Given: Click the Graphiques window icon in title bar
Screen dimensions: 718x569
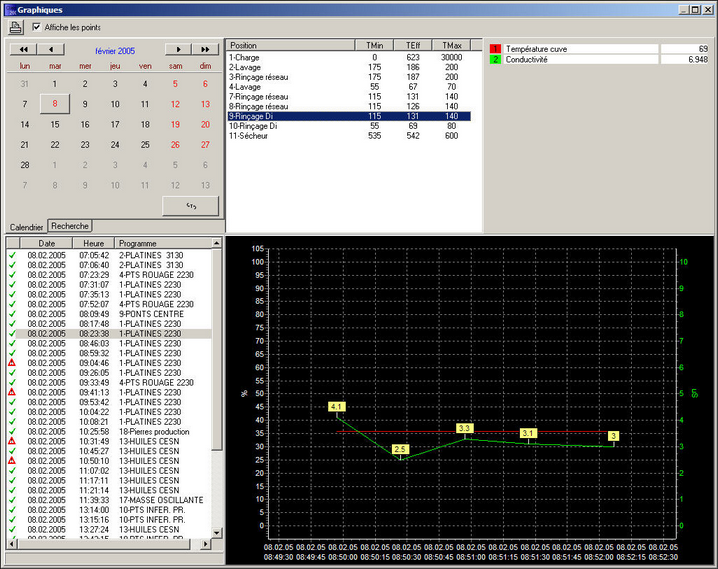Looking at the screenshot, I should [x=10, y=10].
